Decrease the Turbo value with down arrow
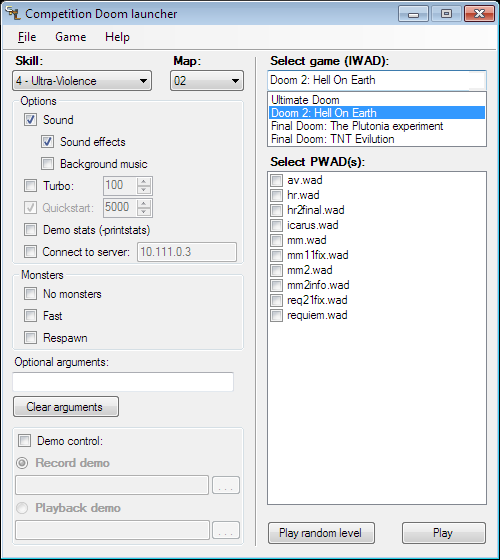Image resolution: width=500 pixels, height=560 pixels. point(144,190)
